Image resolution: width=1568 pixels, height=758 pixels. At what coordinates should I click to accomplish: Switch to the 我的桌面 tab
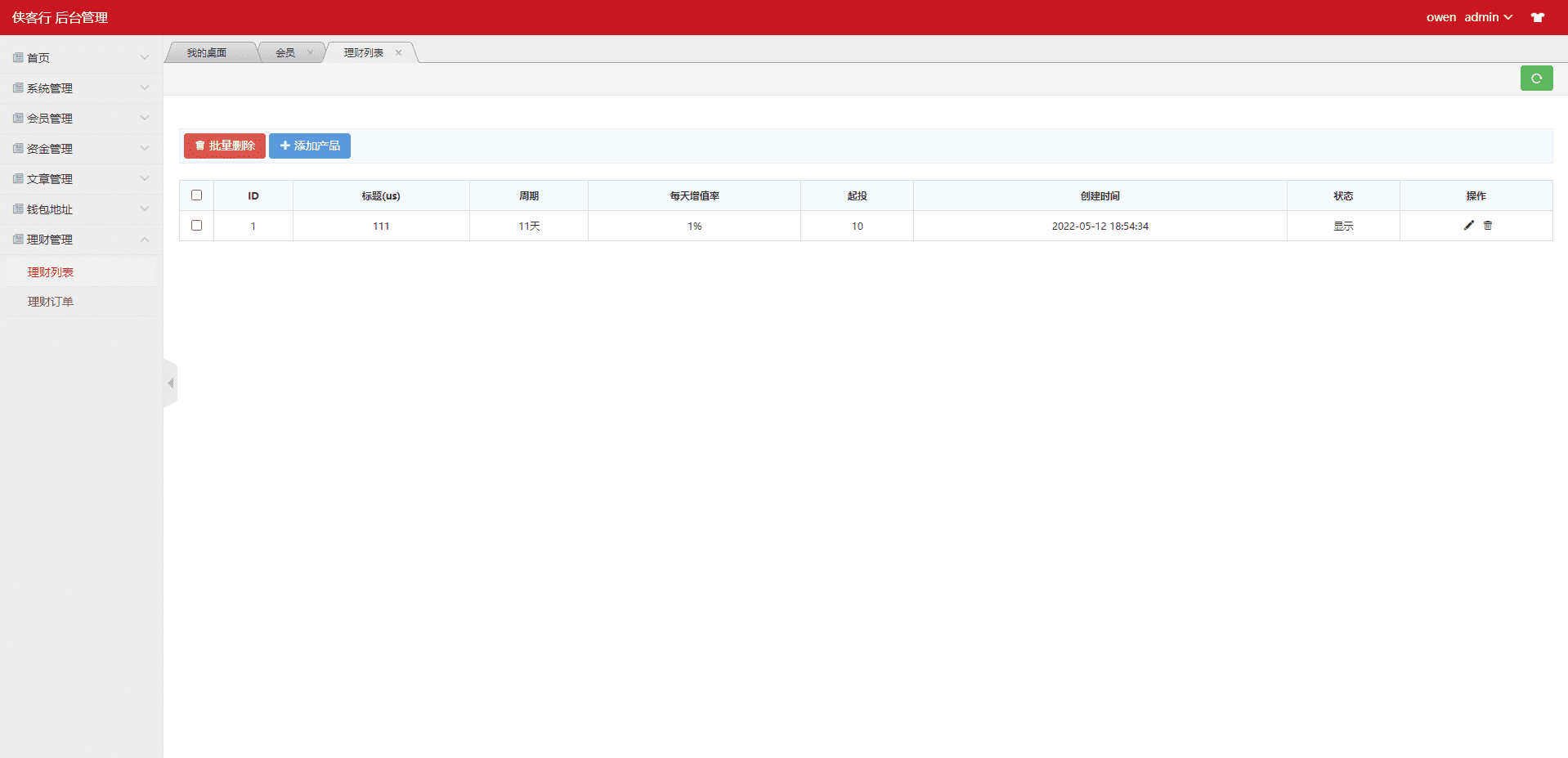(207, 53)
